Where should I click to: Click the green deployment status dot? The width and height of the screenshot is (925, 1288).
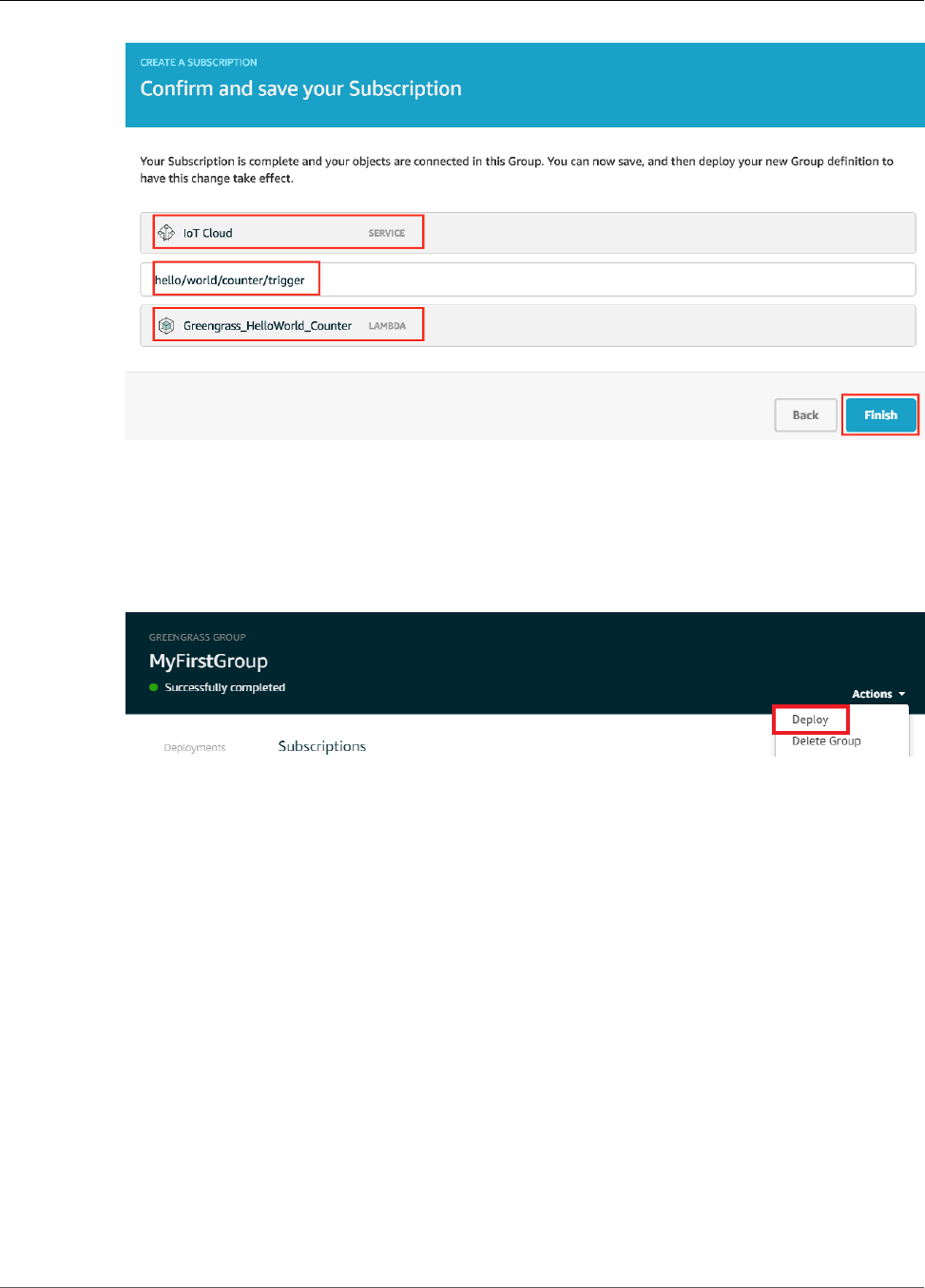pyautogui.click(x=154, y=687)
